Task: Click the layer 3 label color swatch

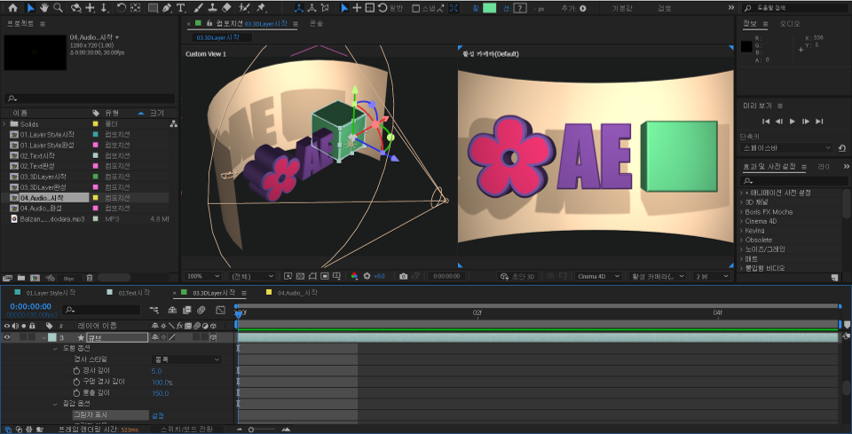Action: (x=52, y=337)
